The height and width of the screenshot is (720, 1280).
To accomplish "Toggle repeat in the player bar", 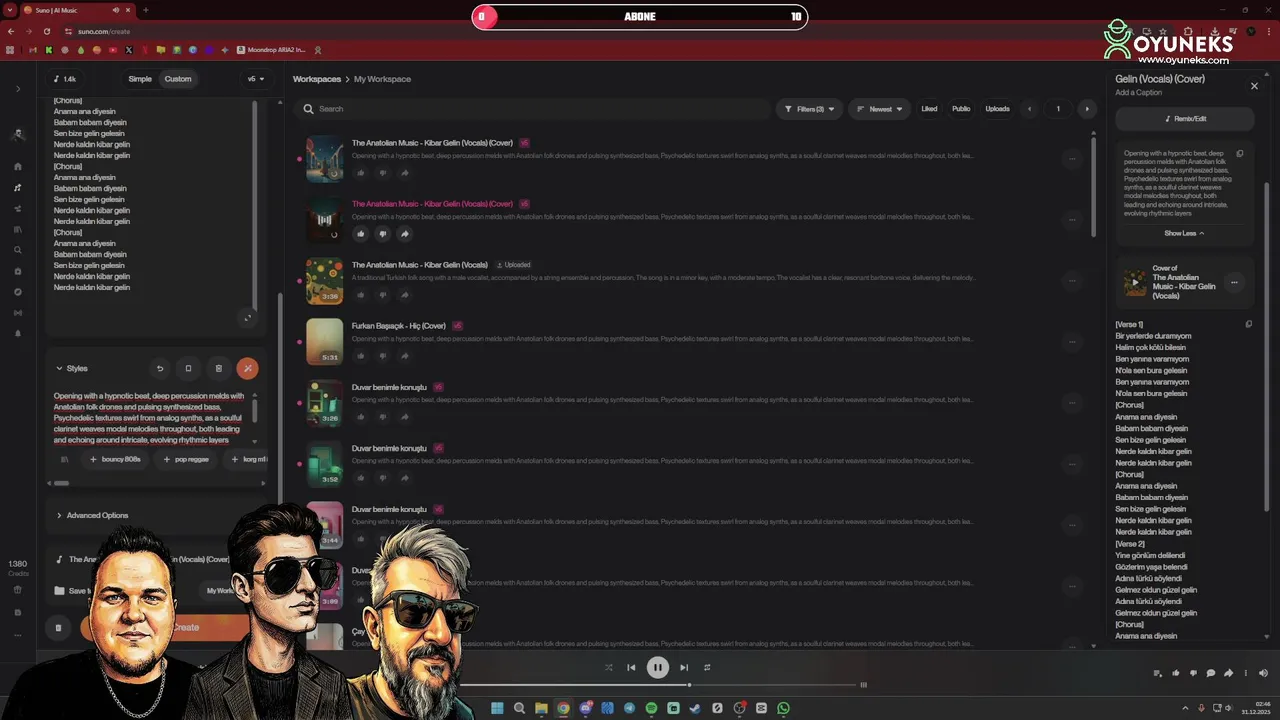I will [x=707, y=667].
